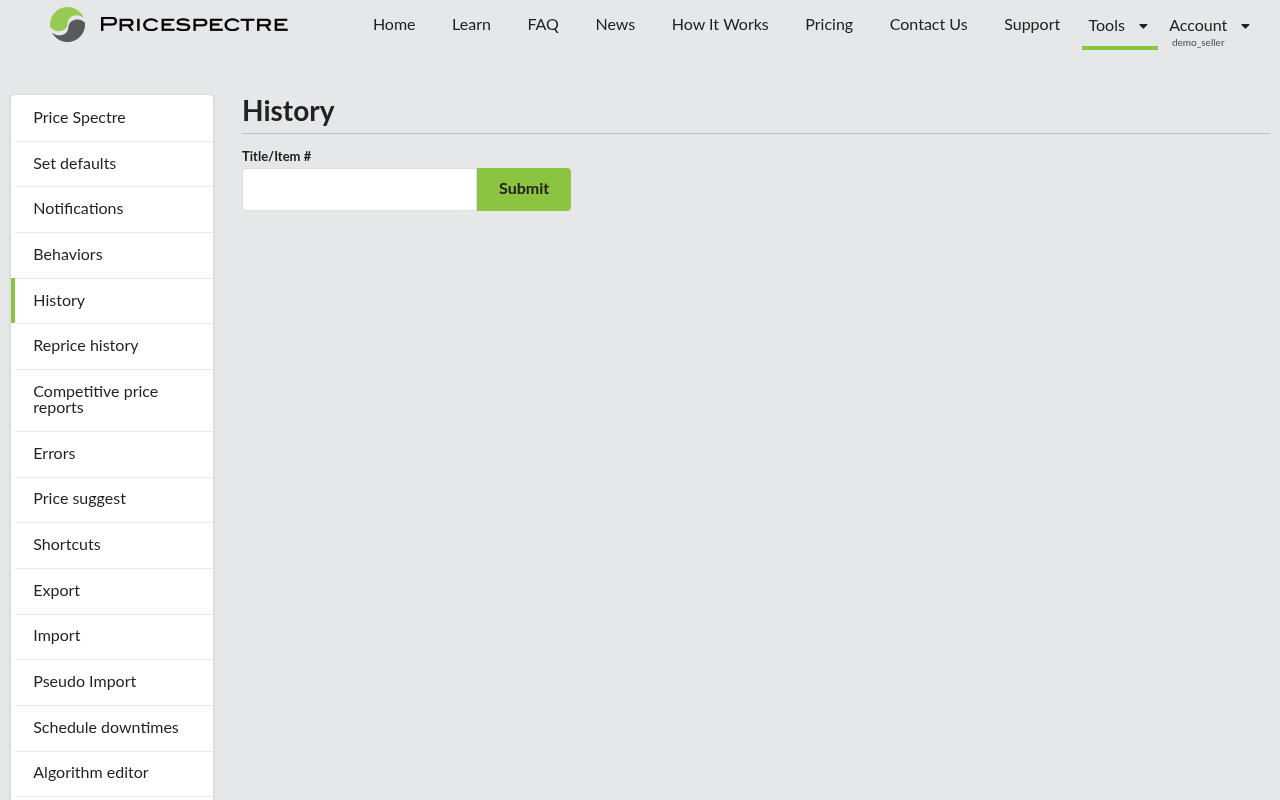
Task: Visit the Contact Us page
Action: [x=928, y=25]
